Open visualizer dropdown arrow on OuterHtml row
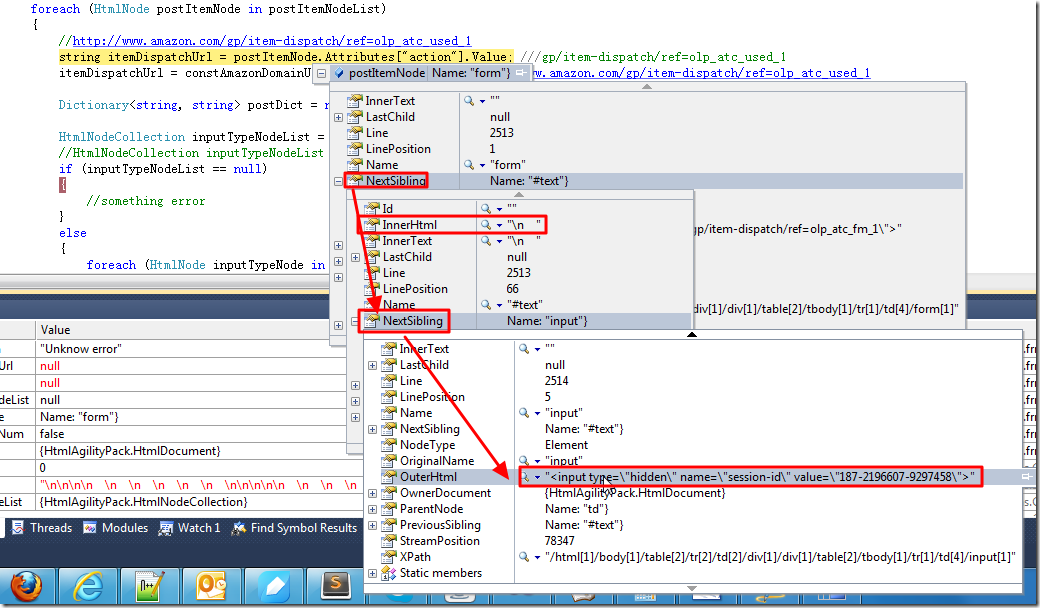Viewport: 1040px width, 608px height. 537,477
